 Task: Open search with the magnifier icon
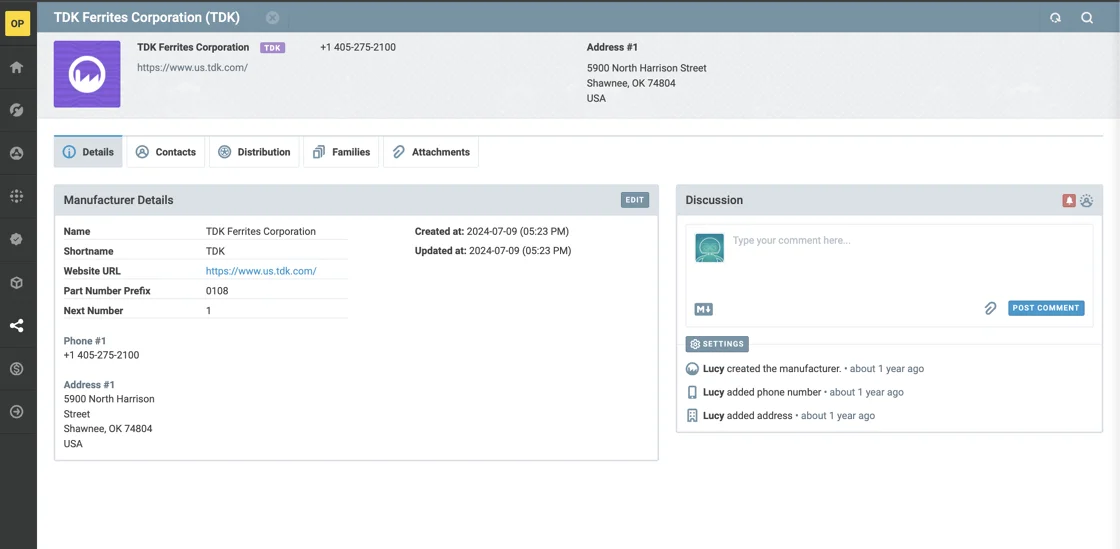[1087, 18]
